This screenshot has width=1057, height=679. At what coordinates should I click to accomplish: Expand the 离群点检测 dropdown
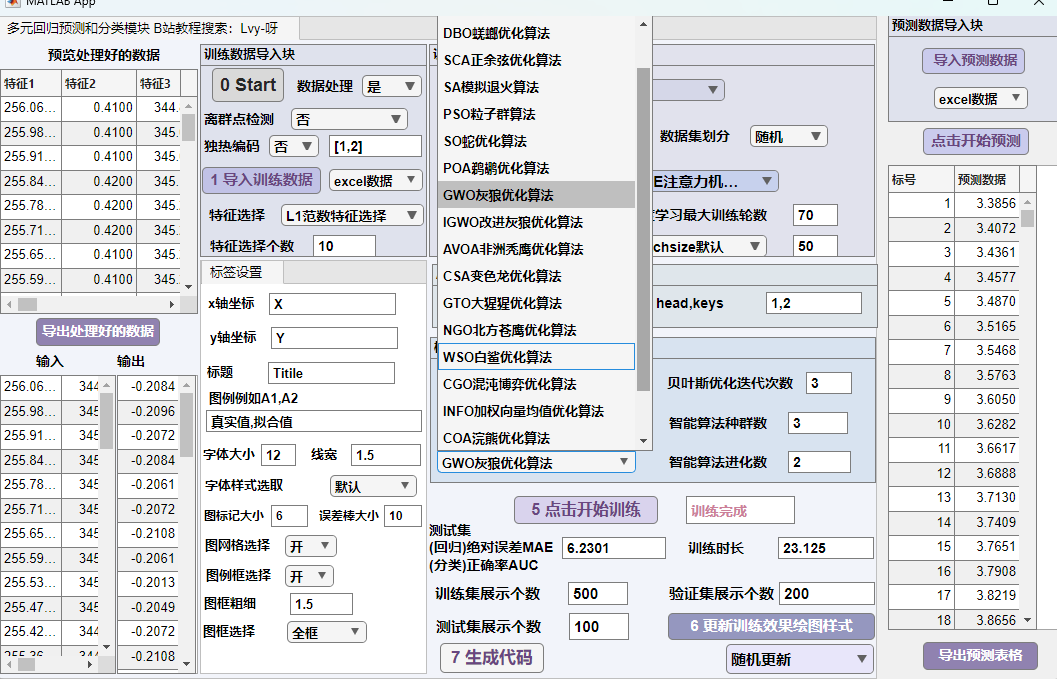349,119
